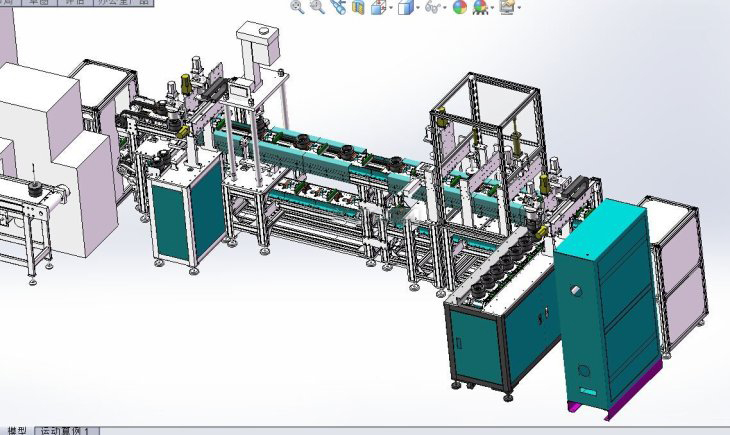Screen dimensions: 730x435
Task: Click the Display Style cube icon
Action: 404,7
